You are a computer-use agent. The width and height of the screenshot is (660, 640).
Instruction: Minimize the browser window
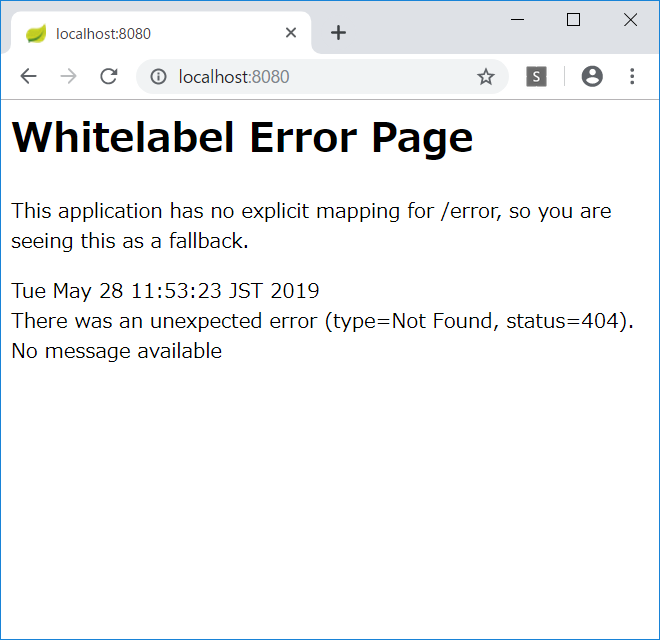tap(518, 20)
